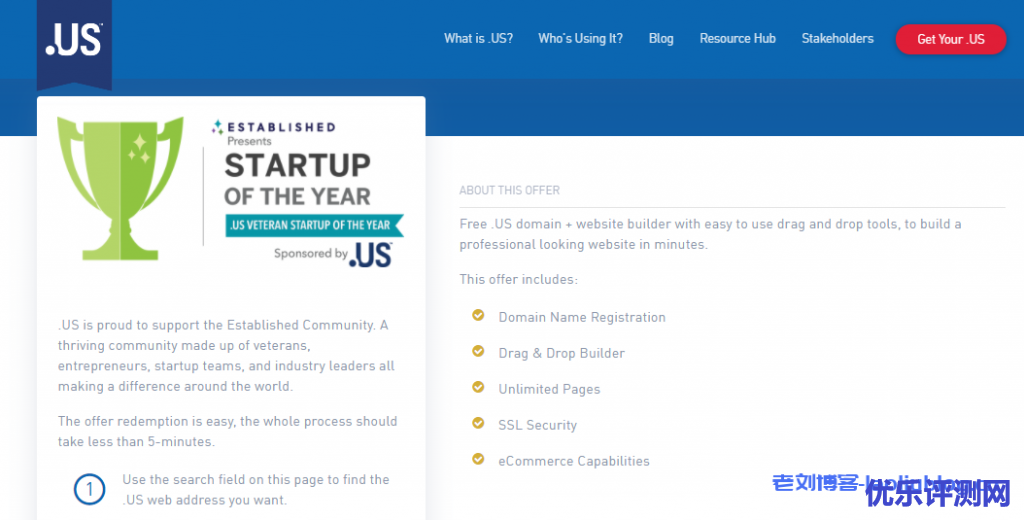The image size is (1024, 520).
Task: Click the About This Offer heading
Action: [x=509, y=190]
